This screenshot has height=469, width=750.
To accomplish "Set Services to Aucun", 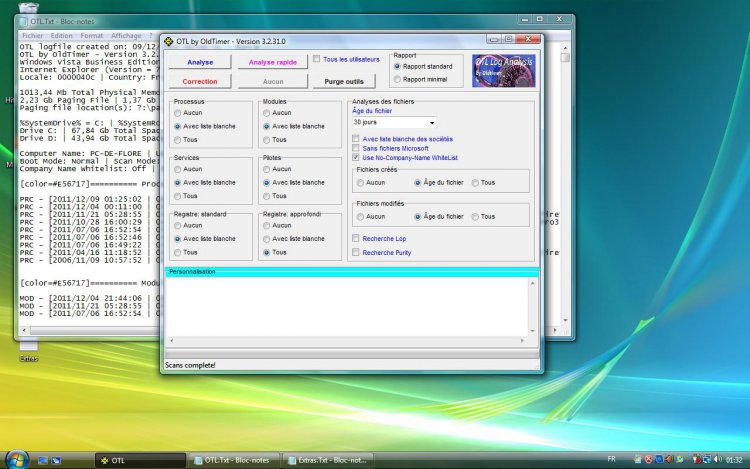I will [x=177, y=169].
